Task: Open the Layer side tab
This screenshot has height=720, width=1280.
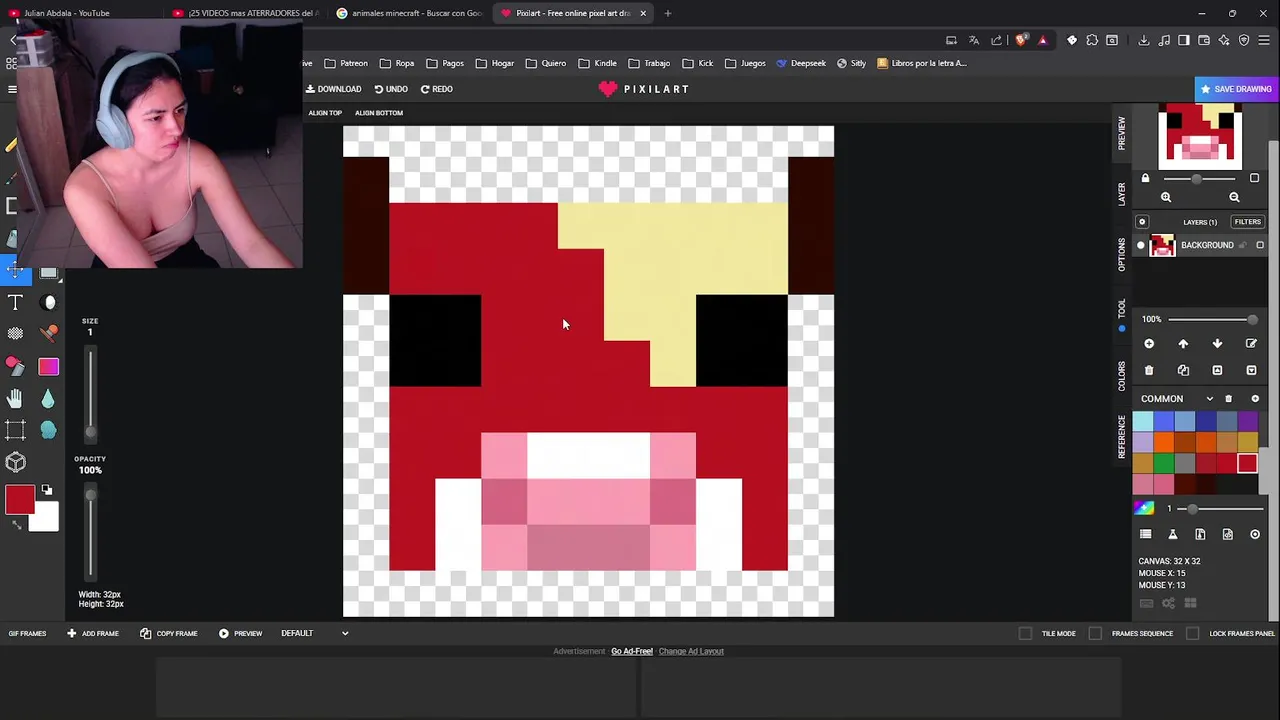Action: point(1122,194)
